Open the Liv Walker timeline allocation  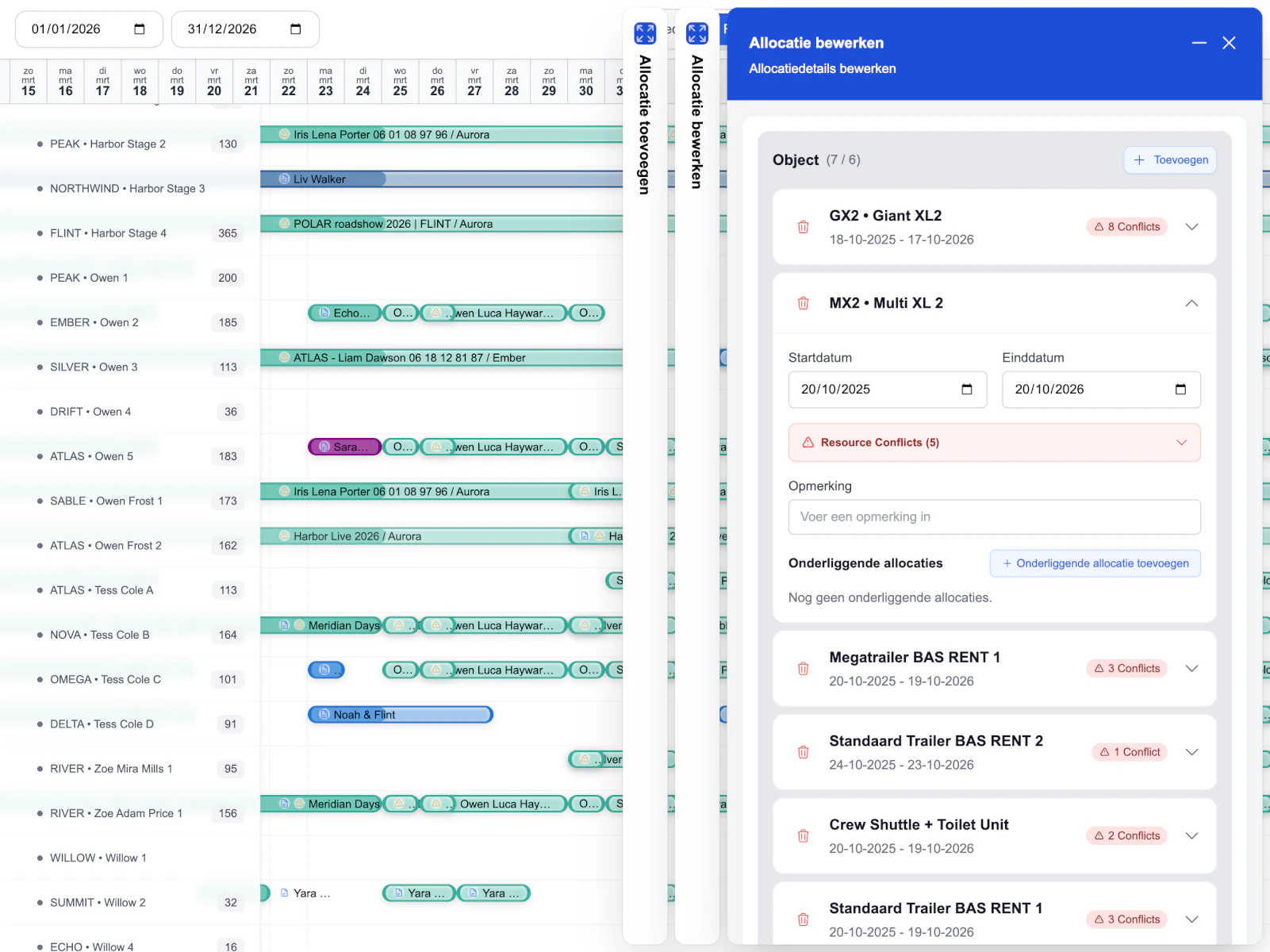click(441, 179)
